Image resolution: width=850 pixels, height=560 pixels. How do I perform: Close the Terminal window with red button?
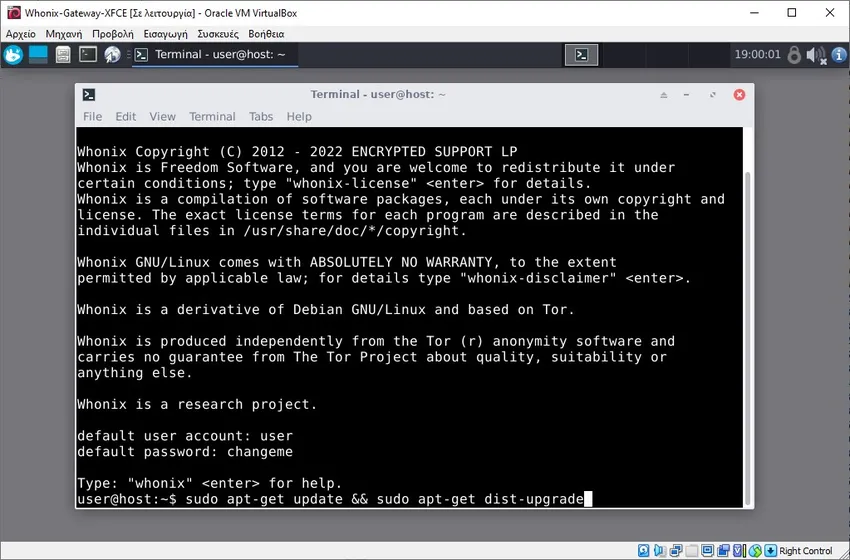point(739,95)
